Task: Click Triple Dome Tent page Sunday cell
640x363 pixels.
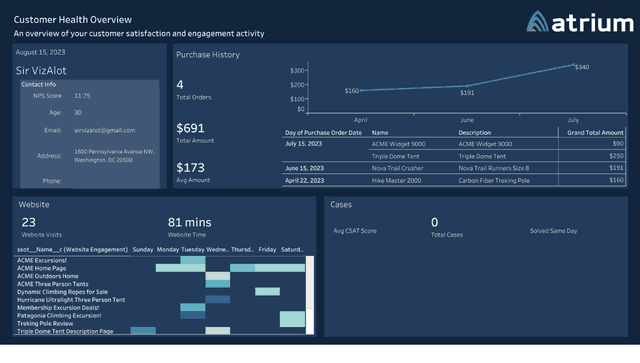Action: coord(143,331)
